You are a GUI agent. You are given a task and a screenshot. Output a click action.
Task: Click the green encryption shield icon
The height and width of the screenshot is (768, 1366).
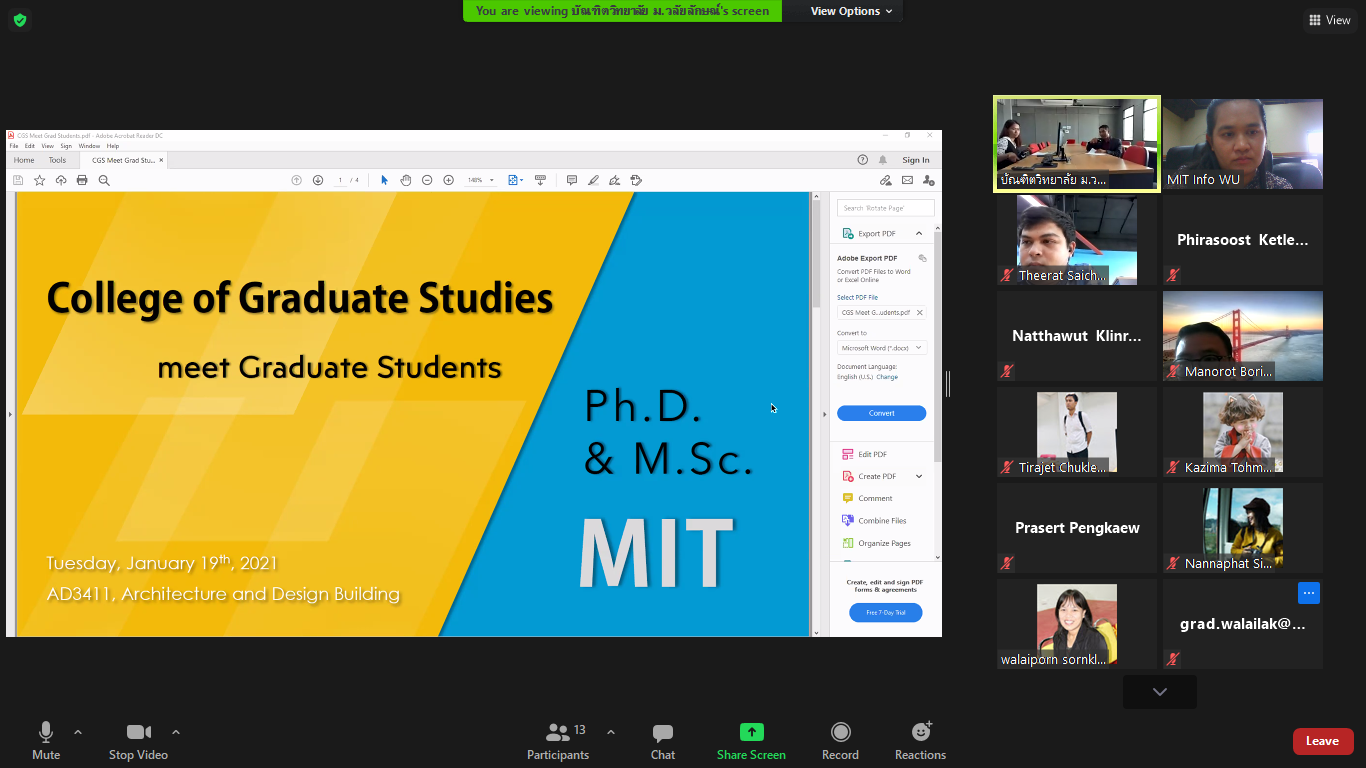coord(20,20)
